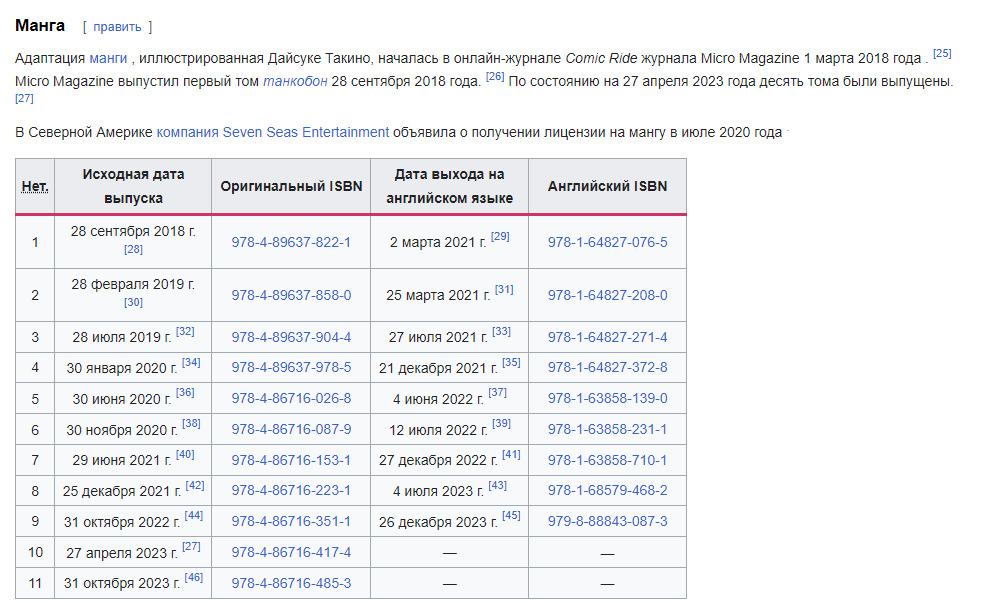The height and width of the screenshot is (603, 1003).
Task: Click the 'Нет.' column header abbreviation
Action: point(35,187)
